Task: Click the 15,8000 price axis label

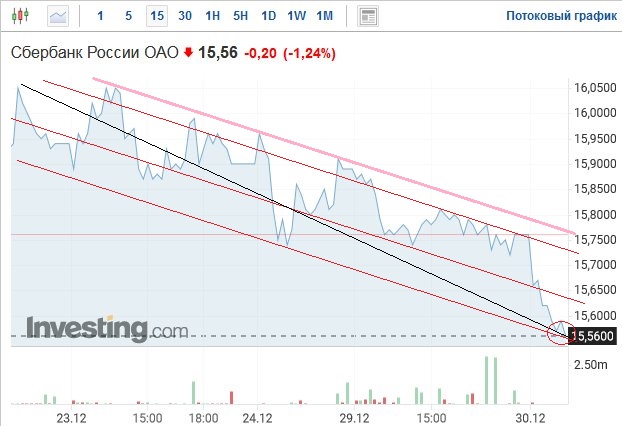Action: 595,215
